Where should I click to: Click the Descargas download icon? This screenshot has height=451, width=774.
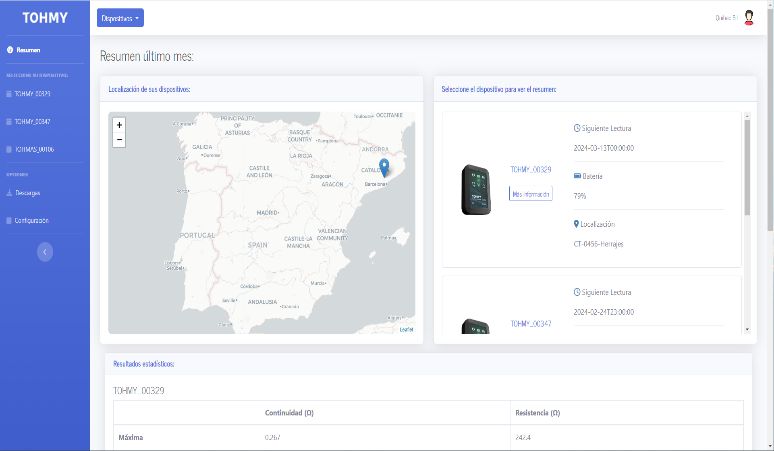9,193
